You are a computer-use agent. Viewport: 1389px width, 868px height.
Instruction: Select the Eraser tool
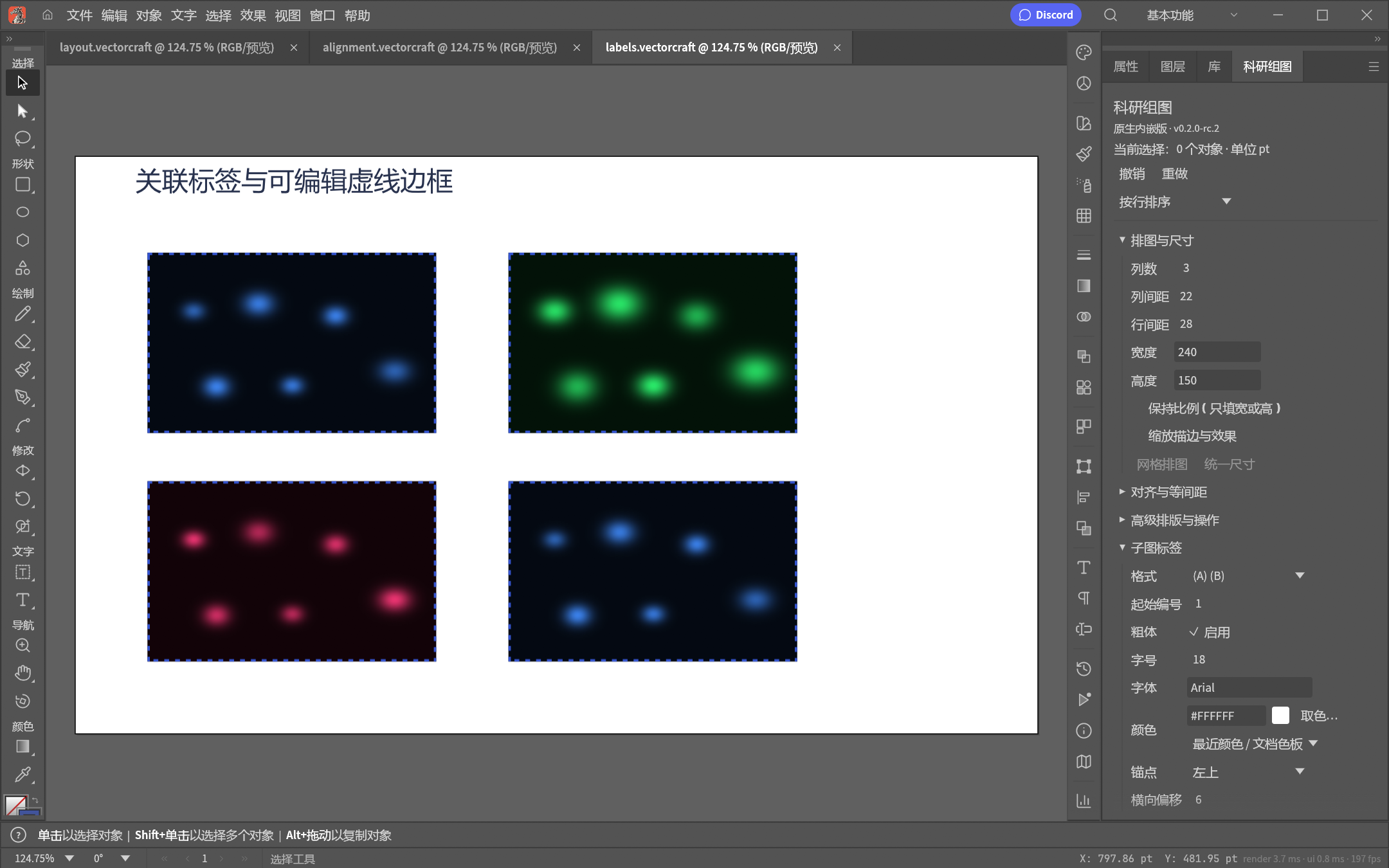tap(23, 341)
